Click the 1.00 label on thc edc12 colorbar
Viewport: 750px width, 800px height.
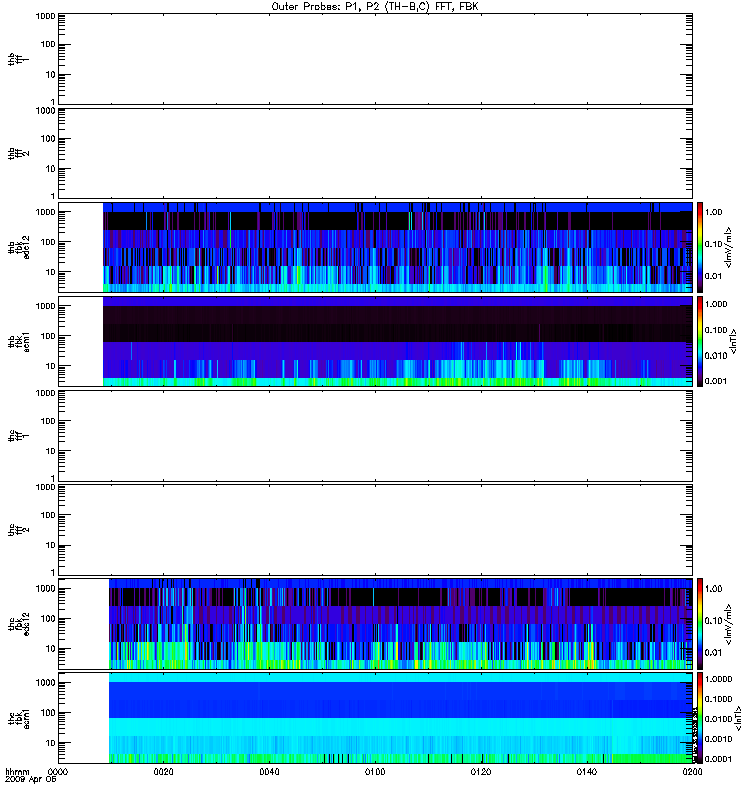[713, 589]
